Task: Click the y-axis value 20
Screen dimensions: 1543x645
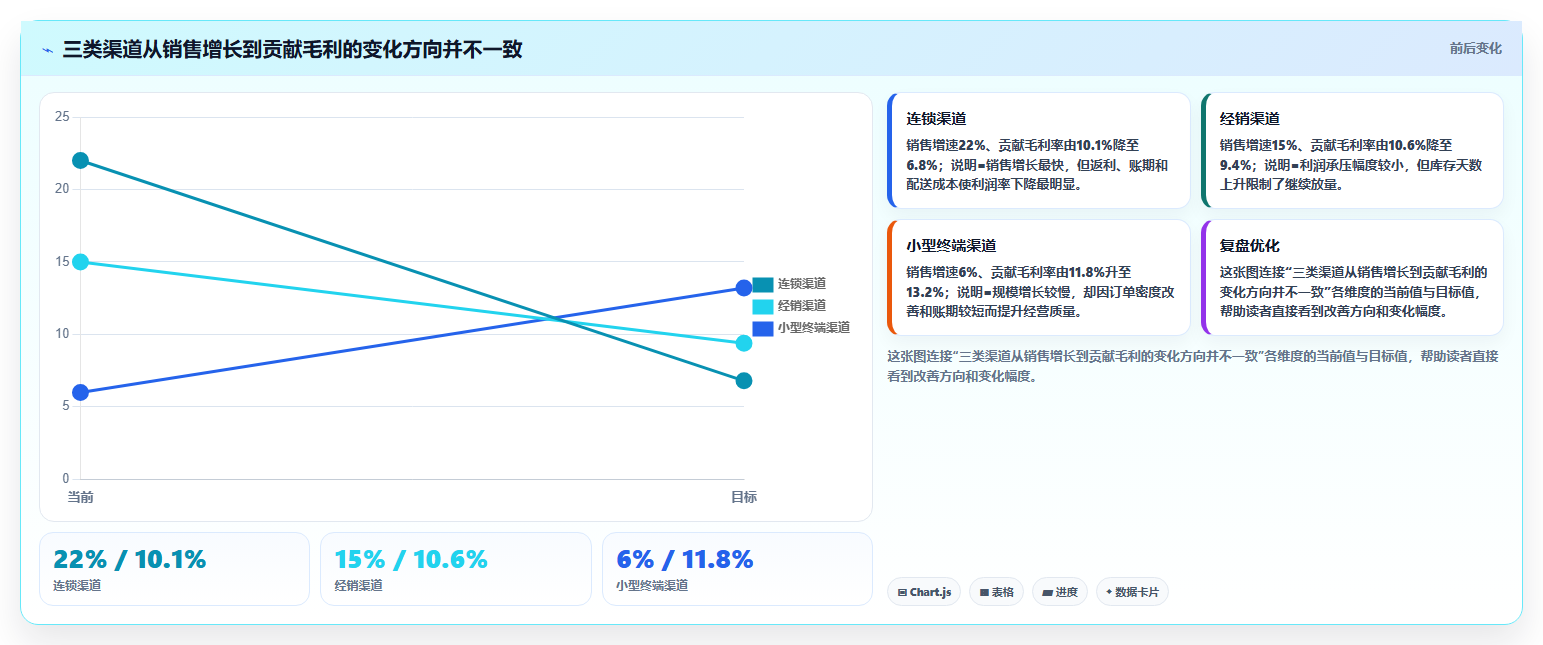Action: [x=62, y=189]
